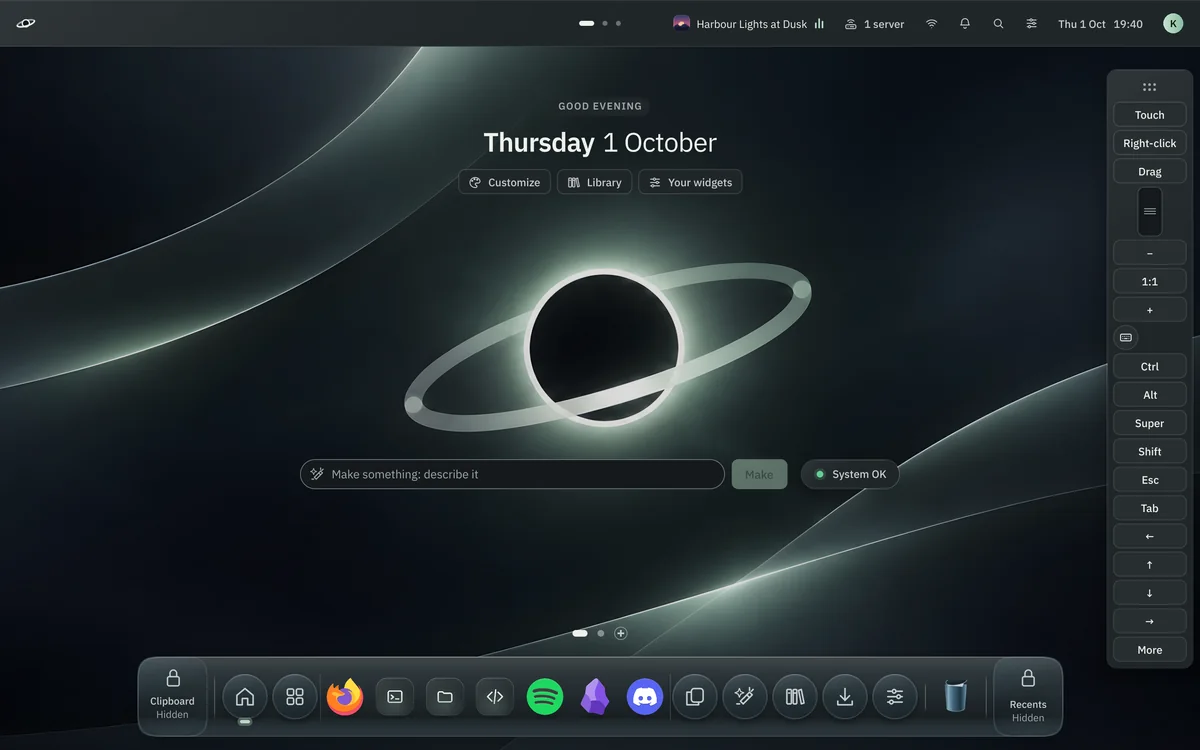The width and height of the screenshot is (1200, 750).
Task: Open quick settings sliders in top bar
Action: [x=1031, y=23]
